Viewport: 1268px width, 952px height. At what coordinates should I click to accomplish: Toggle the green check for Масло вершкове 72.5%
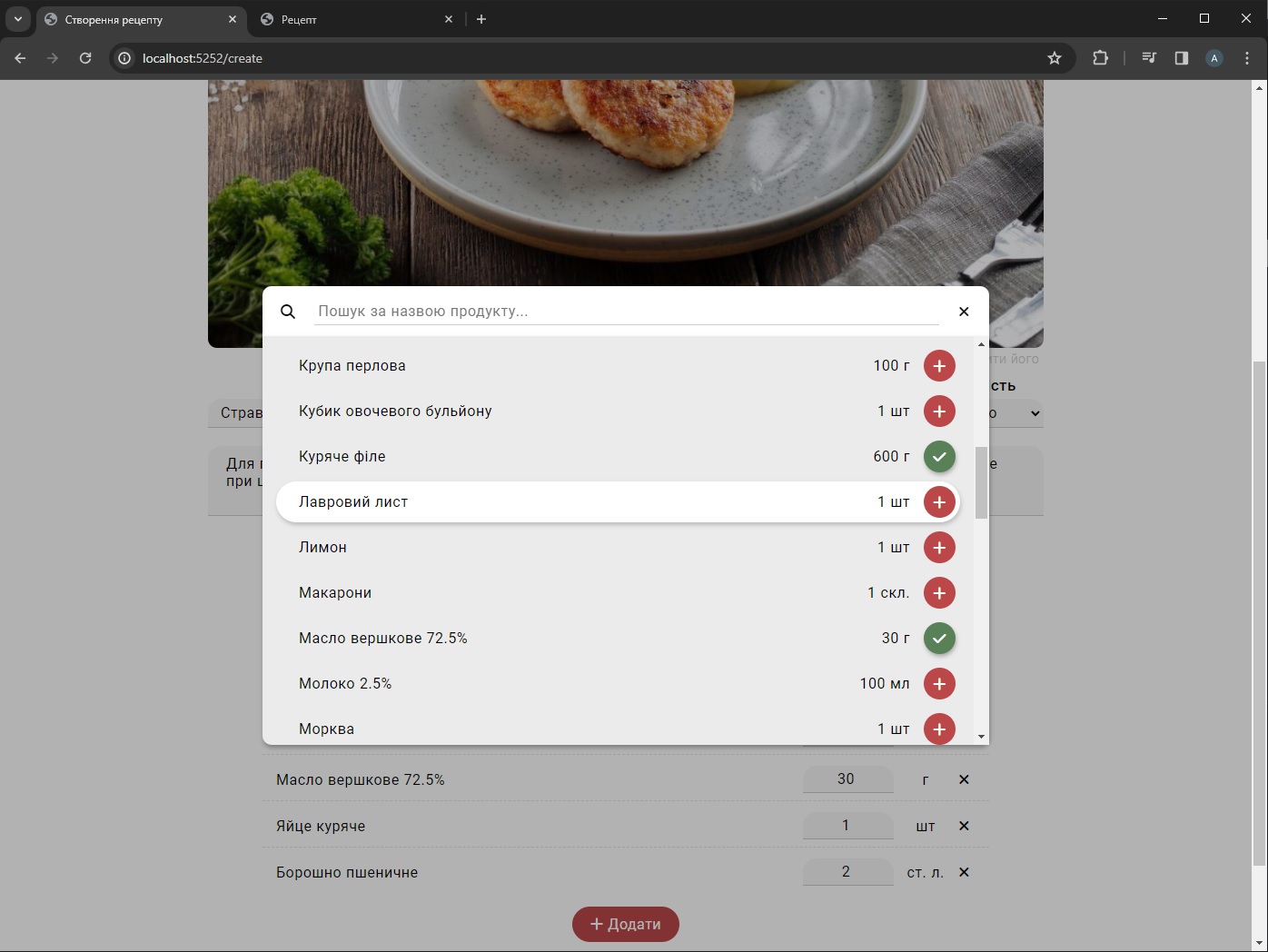[x=939, y=639]
